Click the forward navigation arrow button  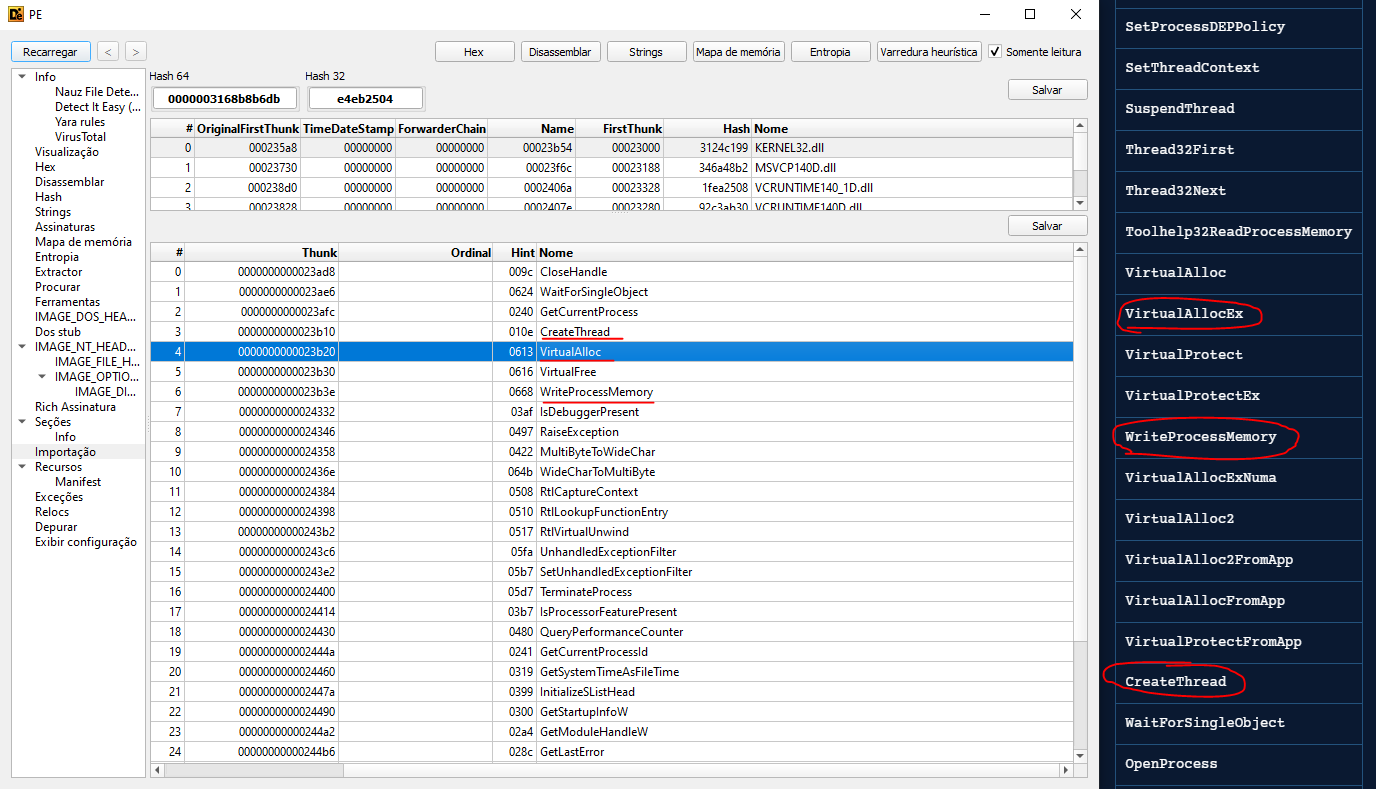click(x=136, y=51)
